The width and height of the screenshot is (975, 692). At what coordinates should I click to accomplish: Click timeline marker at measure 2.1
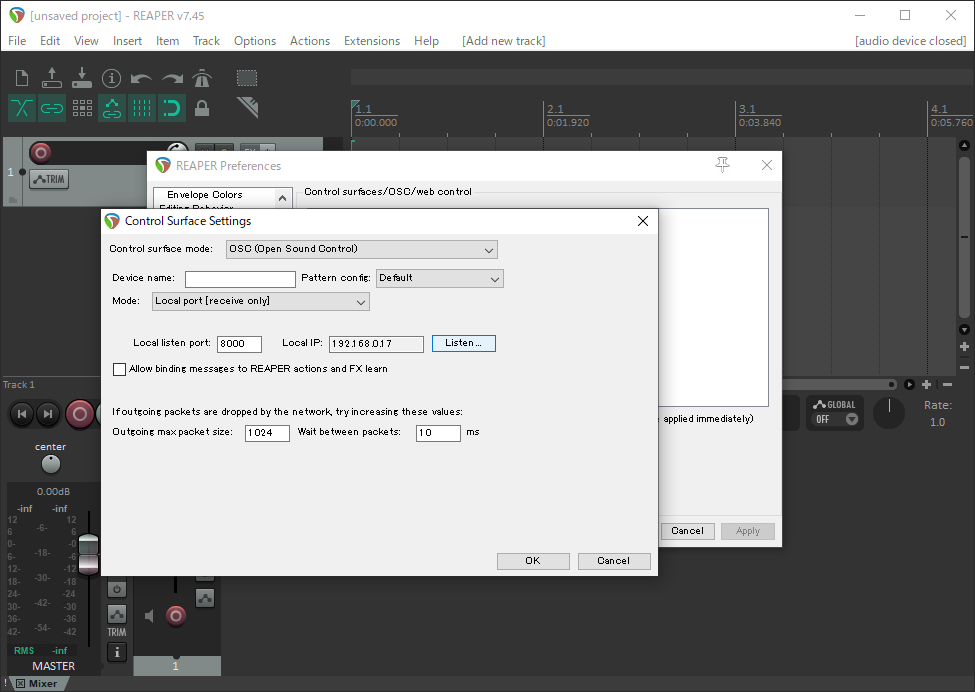[x=555, y=109]
